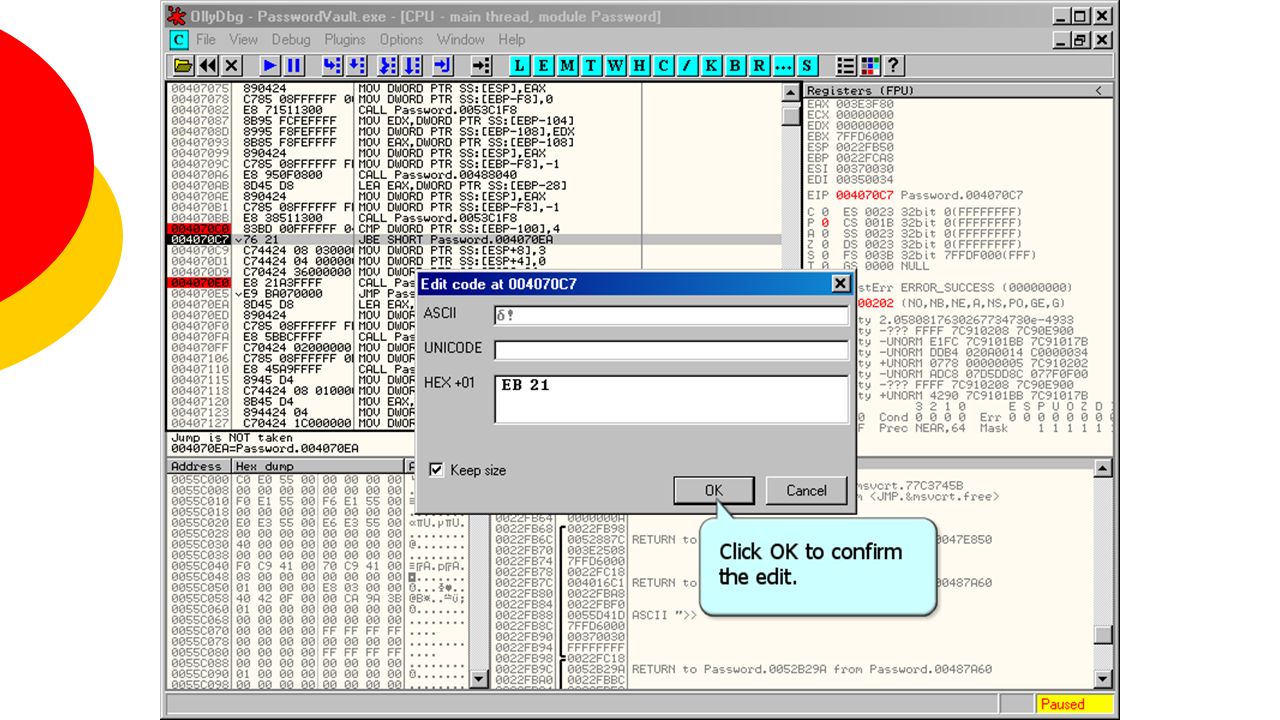Click the Registers panel left arrow

click(x=1100, y=91)
